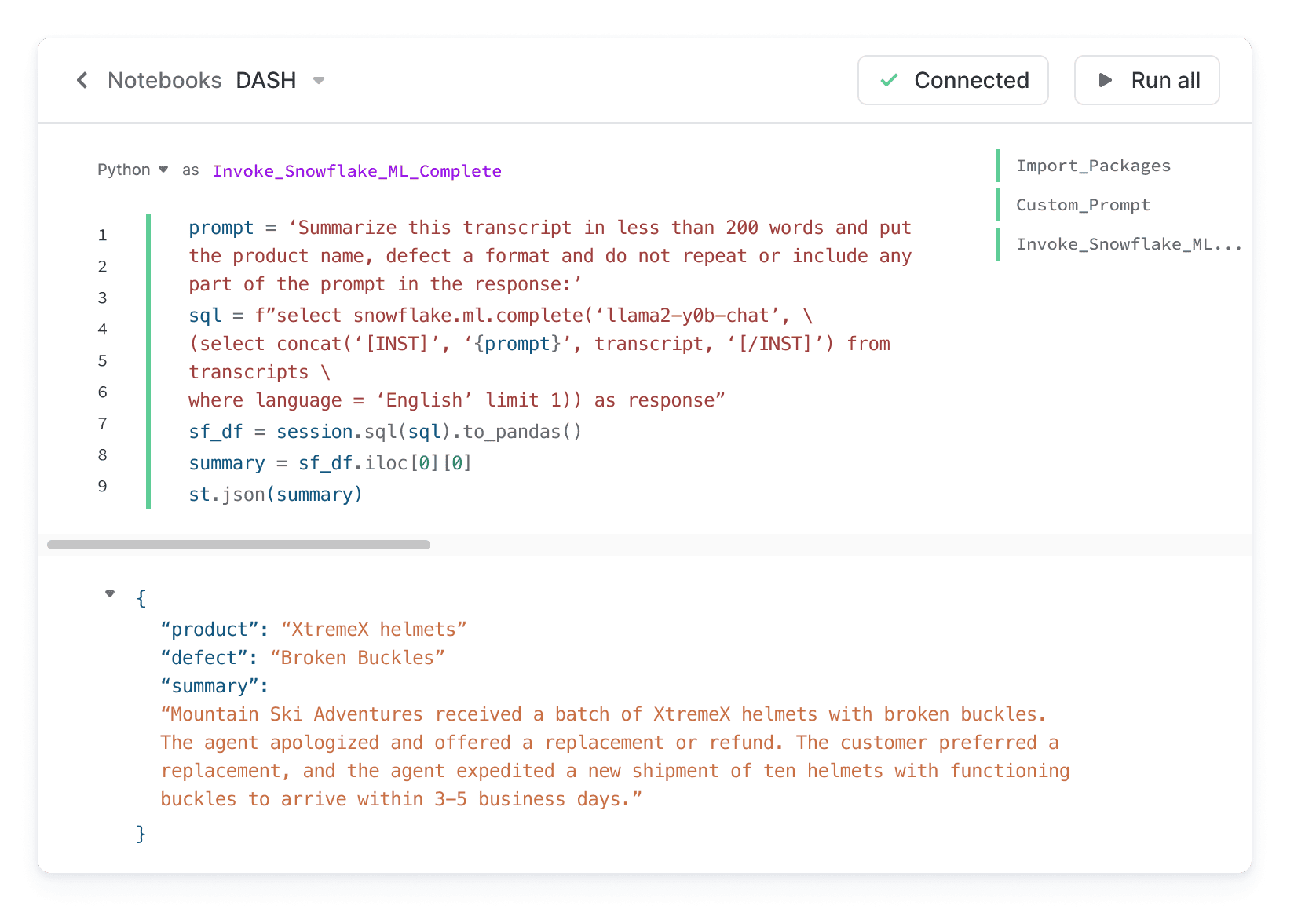
Task: Open the Python language dropdown
Action: point(133,170)
